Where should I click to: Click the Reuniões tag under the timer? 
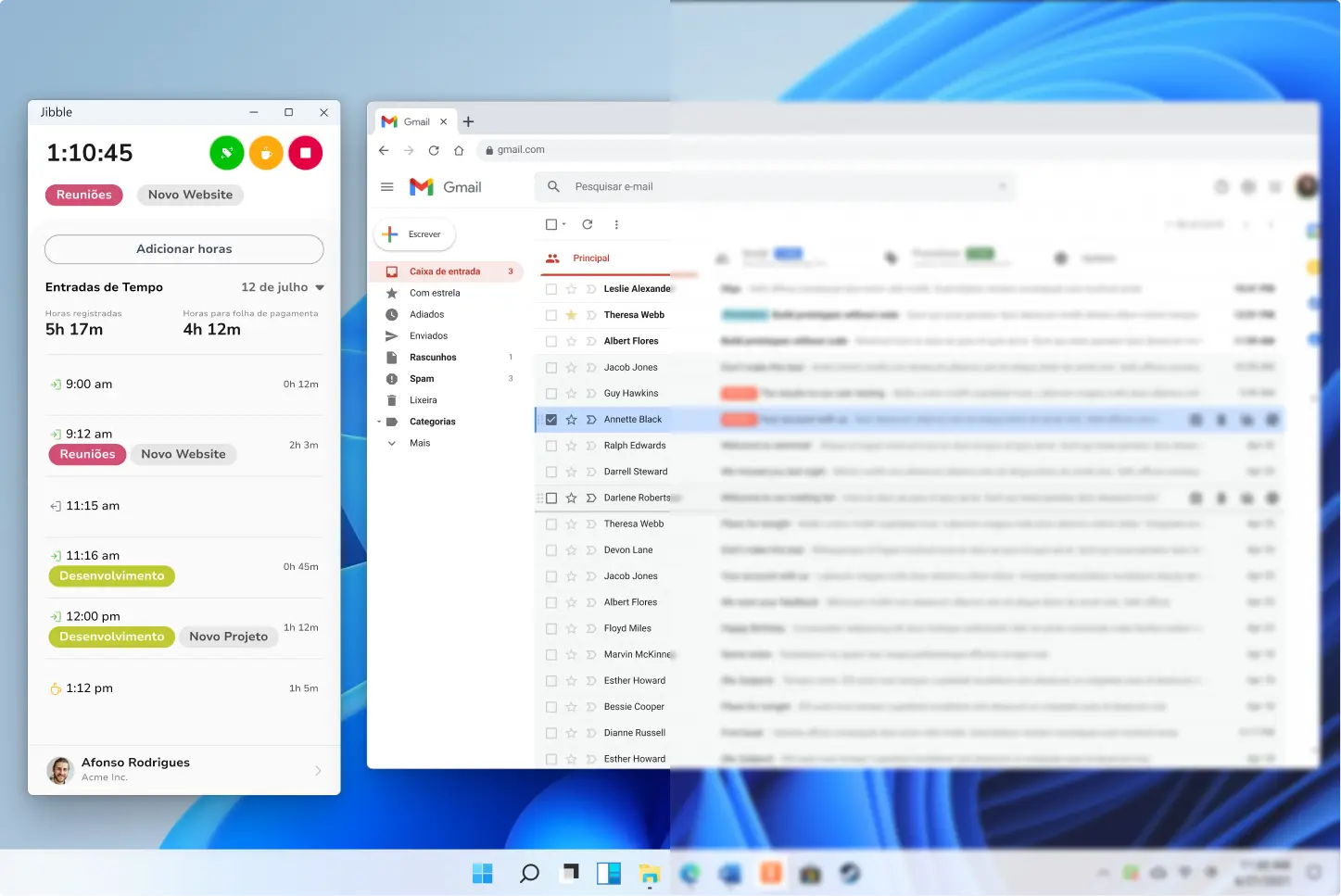coord(84,195)
